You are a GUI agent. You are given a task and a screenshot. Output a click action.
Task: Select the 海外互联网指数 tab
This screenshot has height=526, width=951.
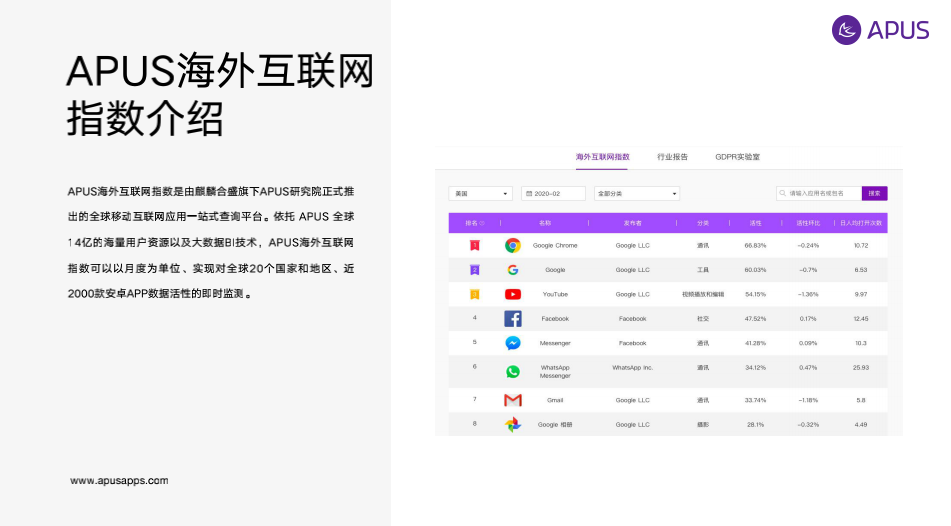click(x=602, y=157)
